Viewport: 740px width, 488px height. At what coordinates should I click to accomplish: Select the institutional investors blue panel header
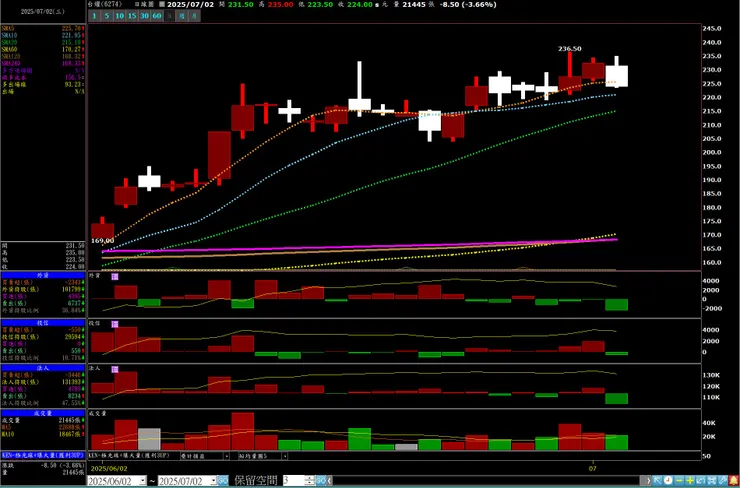pyautogui.click(x=43, y=368)
